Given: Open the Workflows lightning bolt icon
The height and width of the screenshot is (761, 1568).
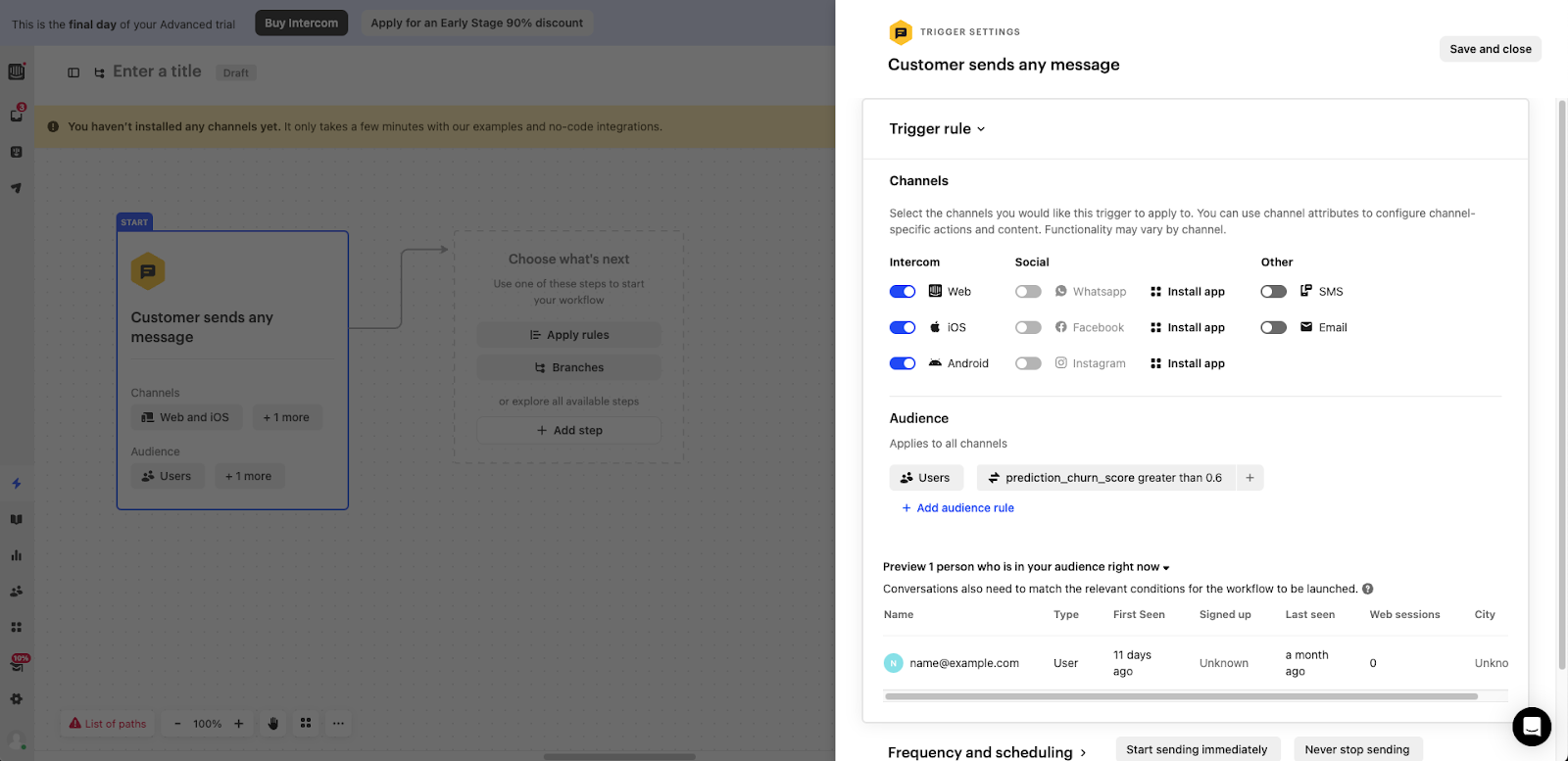Looking at the screenshot, I should (17, 484).
